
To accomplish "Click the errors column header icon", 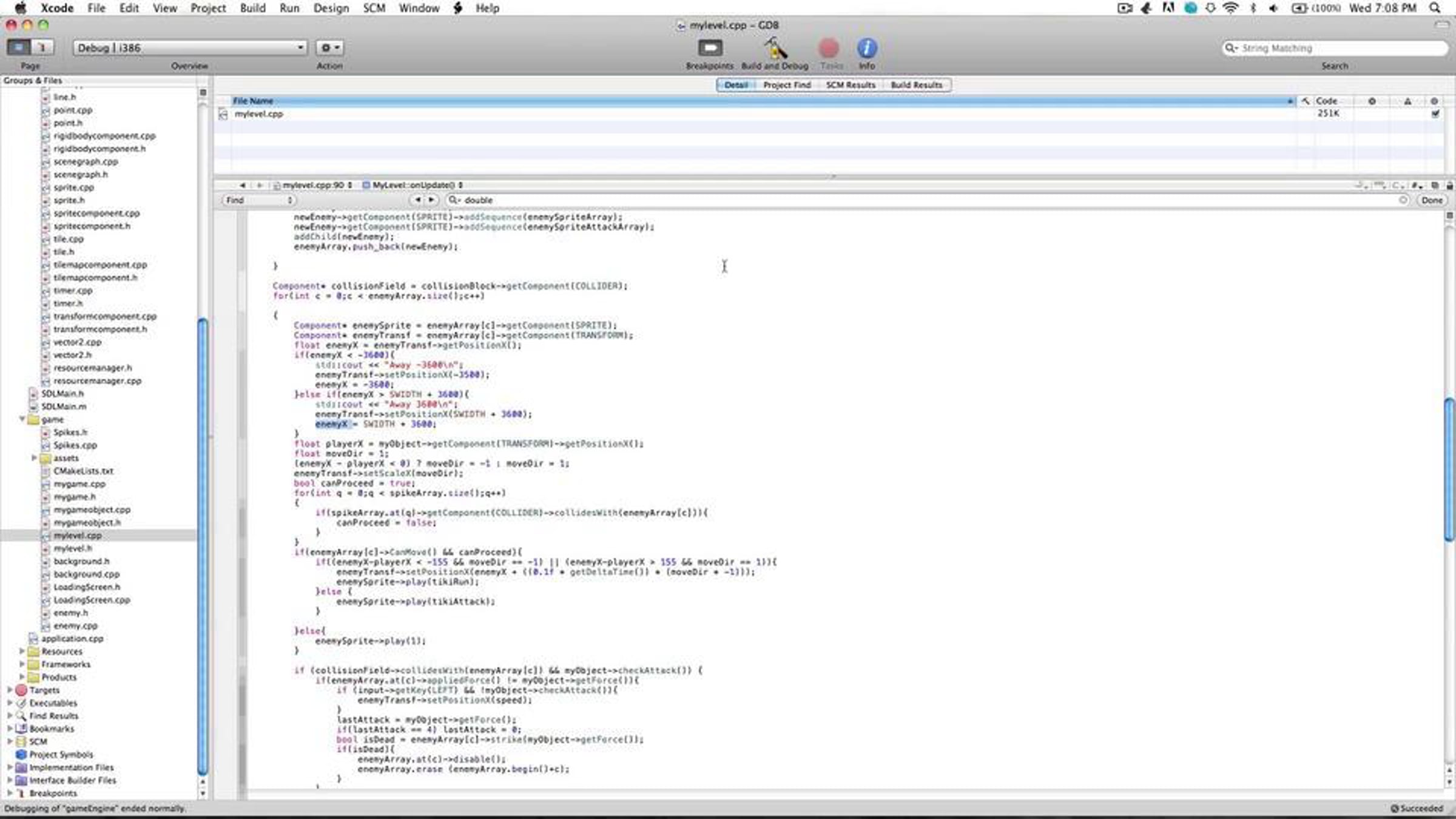I will coord(1372,101).
